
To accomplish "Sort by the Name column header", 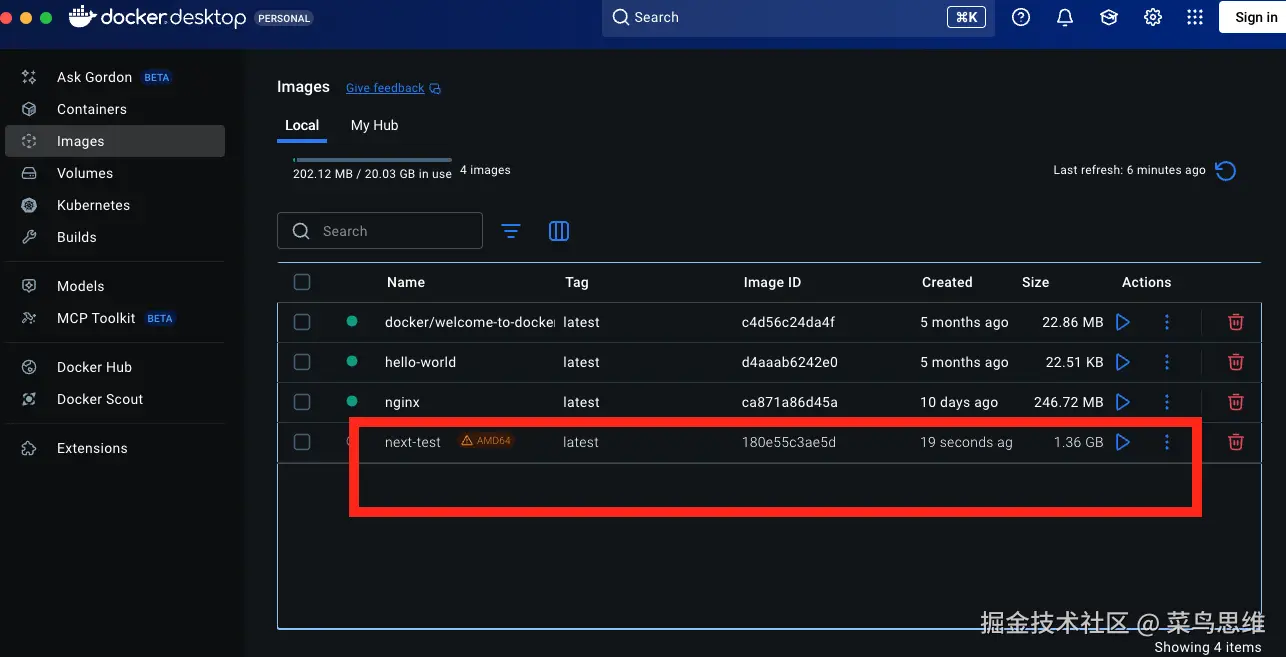I will click(x=406, y=282).
